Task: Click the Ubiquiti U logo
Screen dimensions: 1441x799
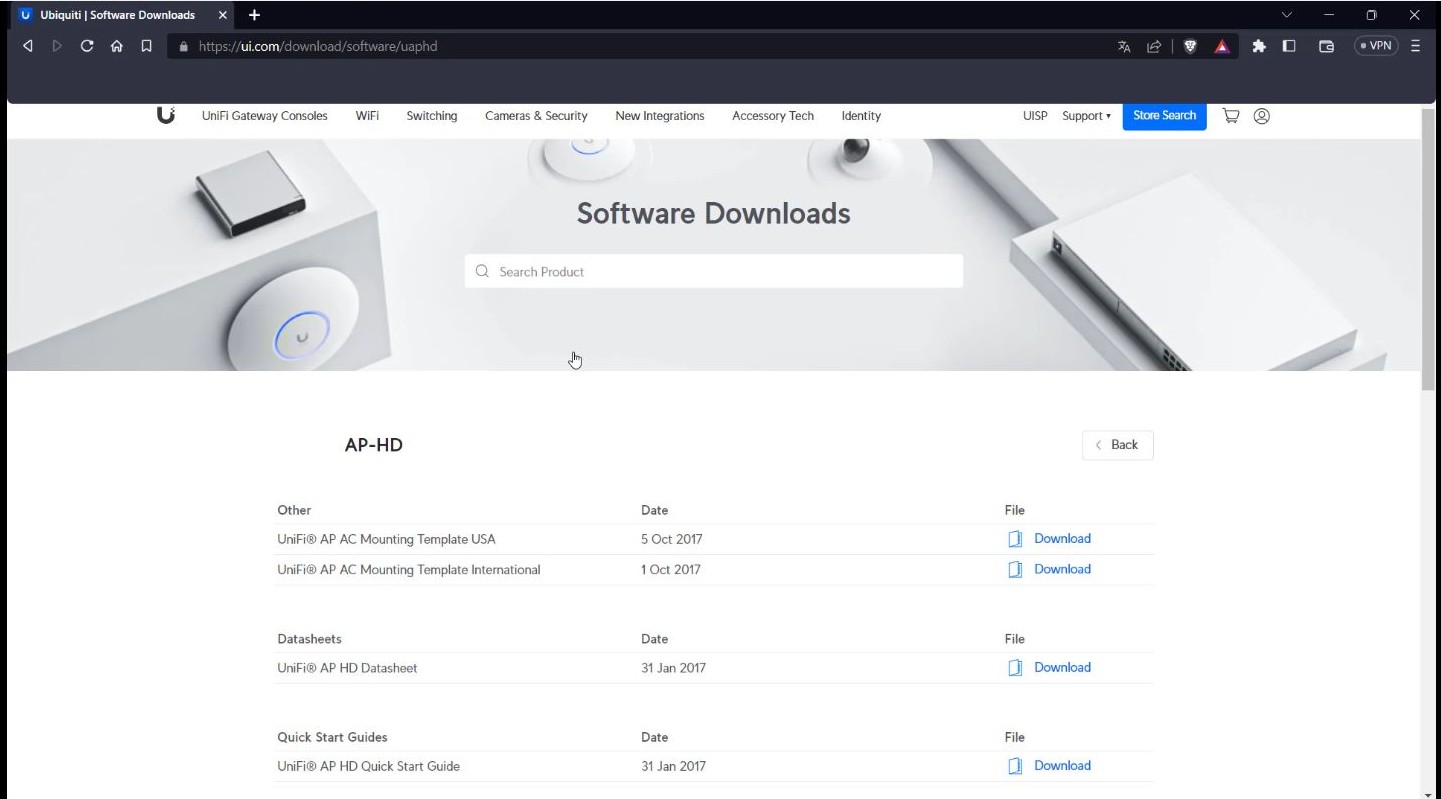Action: (x=166, y=115)
